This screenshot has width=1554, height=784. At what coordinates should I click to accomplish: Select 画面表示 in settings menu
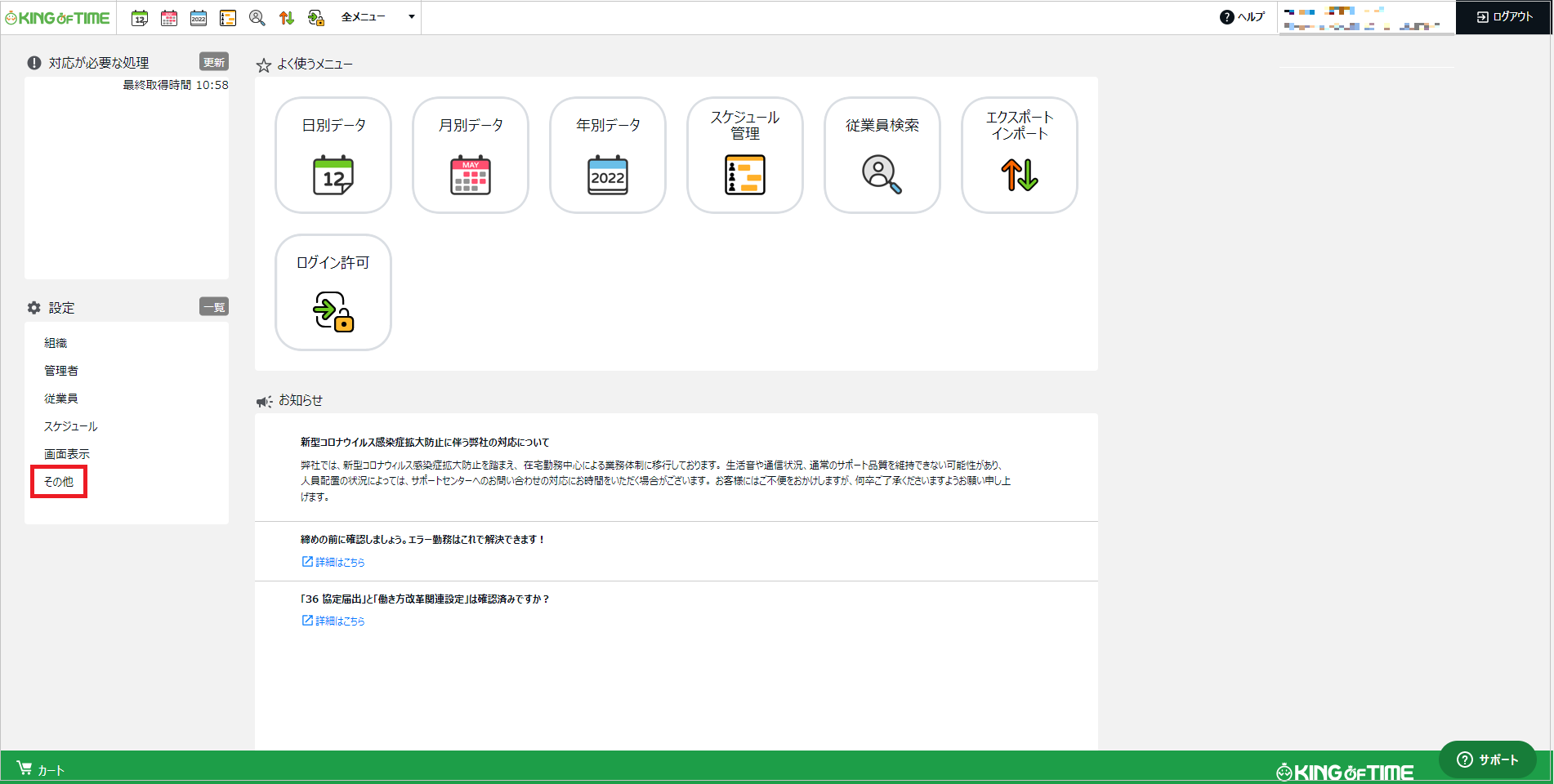coord(67,454)
